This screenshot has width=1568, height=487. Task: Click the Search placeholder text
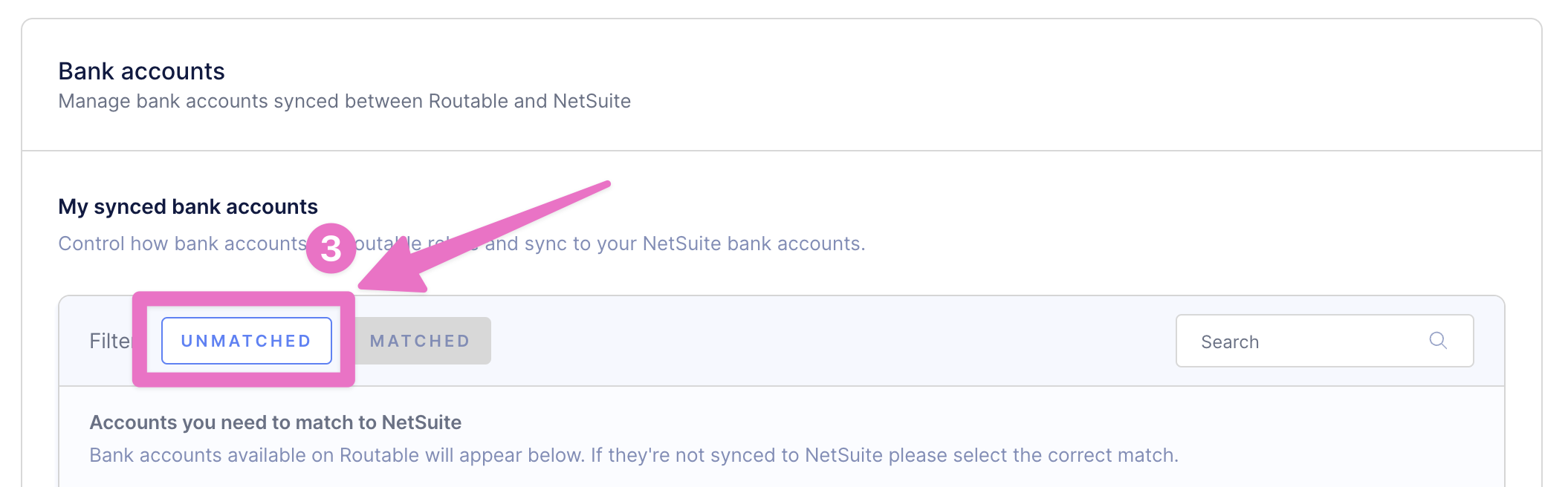(x=1230, y=342)
